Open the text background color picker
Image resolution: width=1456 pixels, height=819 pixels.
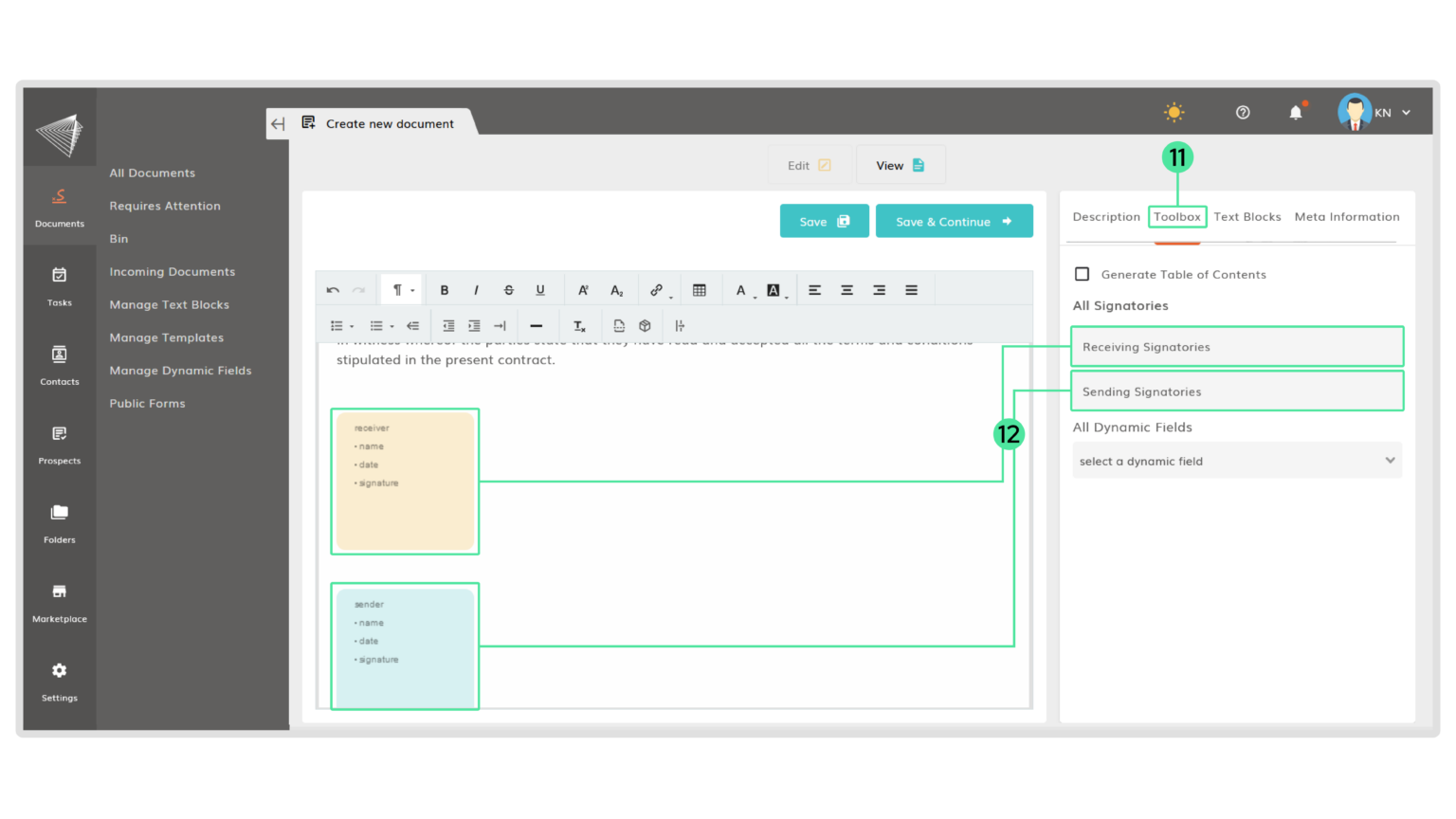pyautogui.click(x=775, y=290)
